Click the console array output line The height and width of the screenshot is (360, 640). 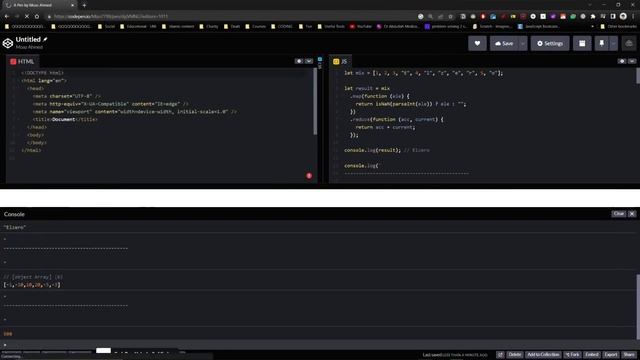coord(32,284)
